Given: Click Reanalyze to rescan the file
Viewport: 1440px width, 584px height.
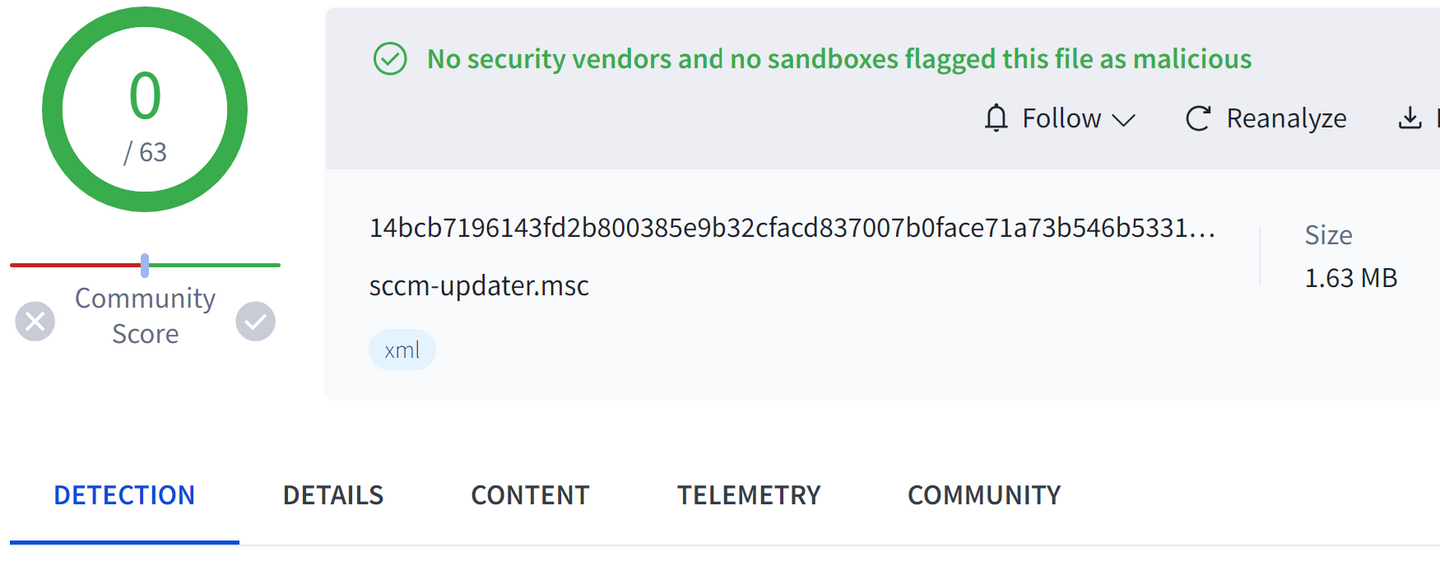Looking at the screenshot, I should tap(1265, 118).
